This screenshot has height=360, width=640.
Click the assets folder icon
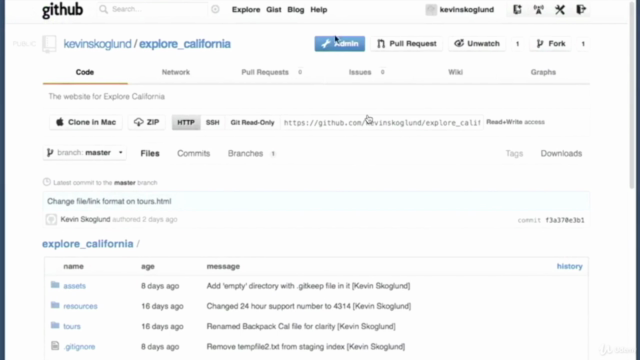click(55, 284)
